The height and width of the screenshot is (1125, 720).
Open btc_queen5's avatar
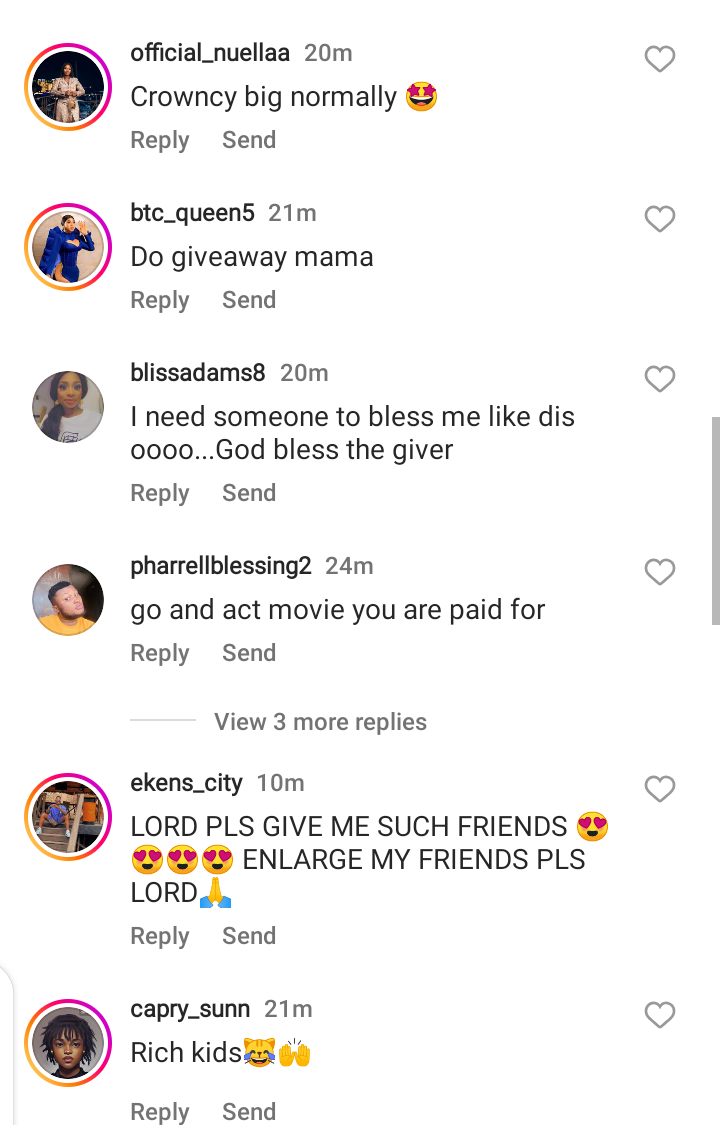(x=68, y=247)
